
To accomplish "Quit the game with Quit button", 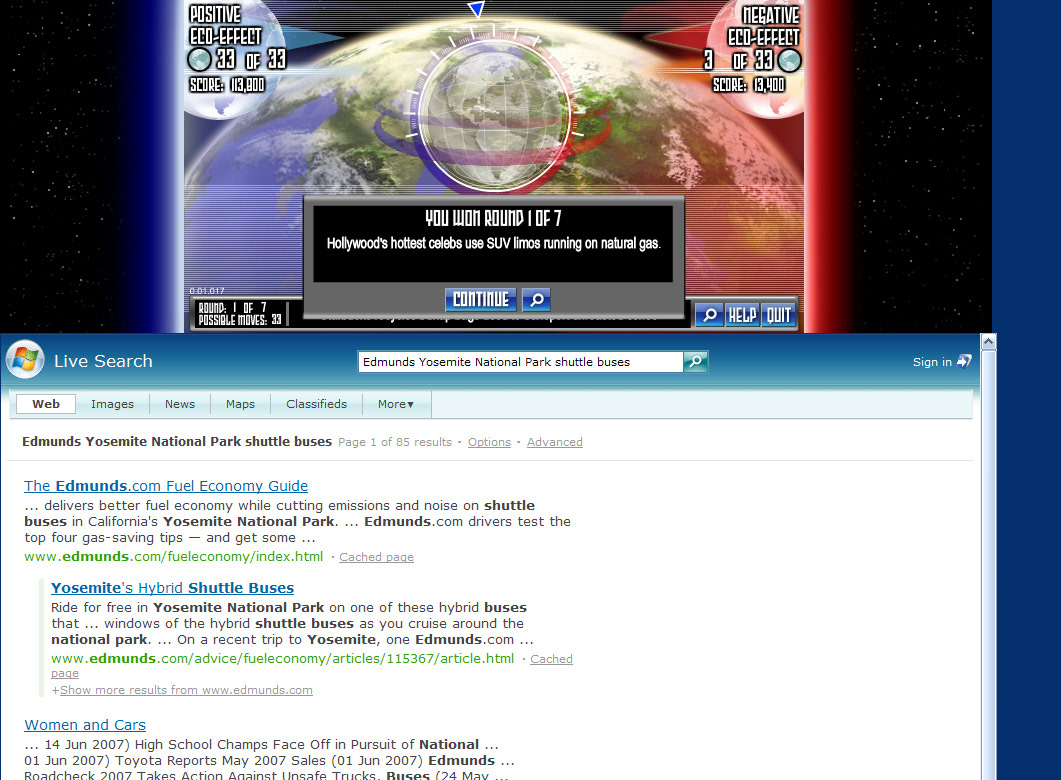I will pos(778,315).
